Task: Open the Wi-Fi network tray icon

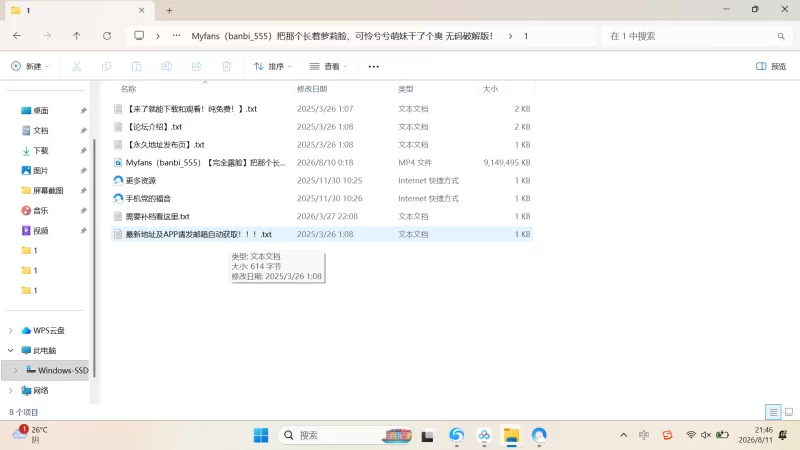Action: click(691, 435)
